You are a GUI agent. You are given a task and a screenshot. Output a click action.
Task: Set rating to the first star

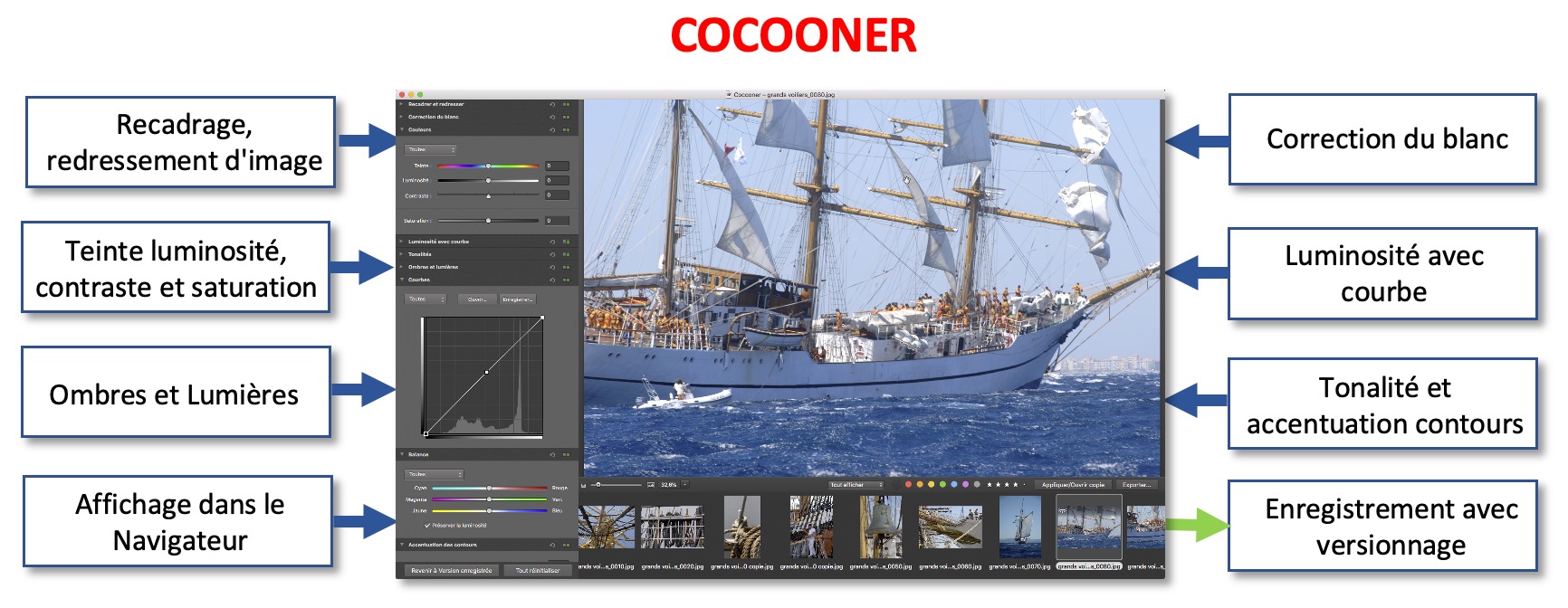tap(990, 484)
